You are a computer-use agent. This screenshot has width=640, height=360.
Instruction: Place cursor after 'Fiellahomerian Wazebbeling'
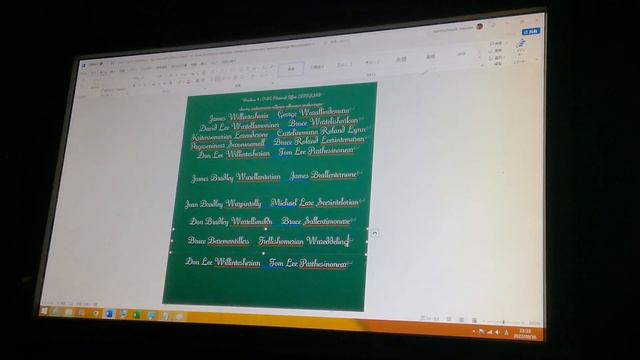coord(349,241)
